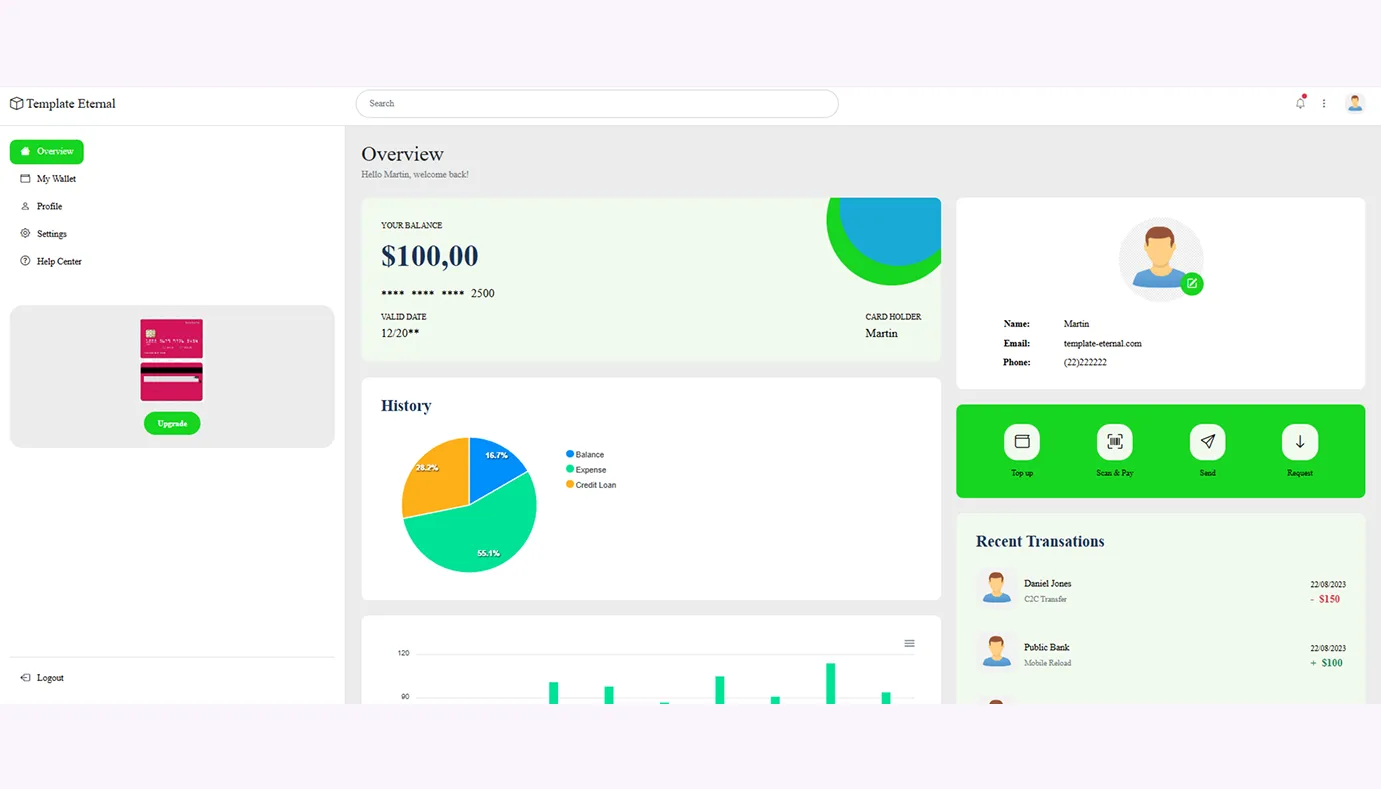The image size is (1381, 789).
Task: Click the front credit card thumbnail
Action: coord(172,339)
